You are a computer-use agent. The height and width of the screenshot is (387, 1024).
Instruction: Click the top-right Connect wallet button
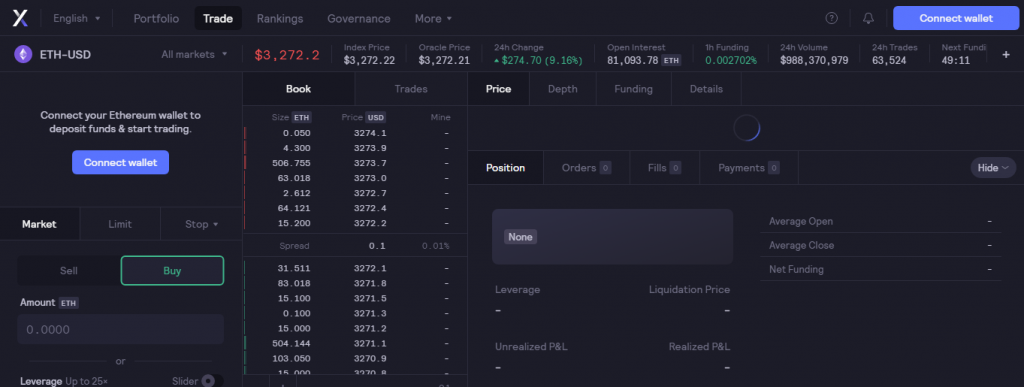pyautogui.click(x=956, y=18)
